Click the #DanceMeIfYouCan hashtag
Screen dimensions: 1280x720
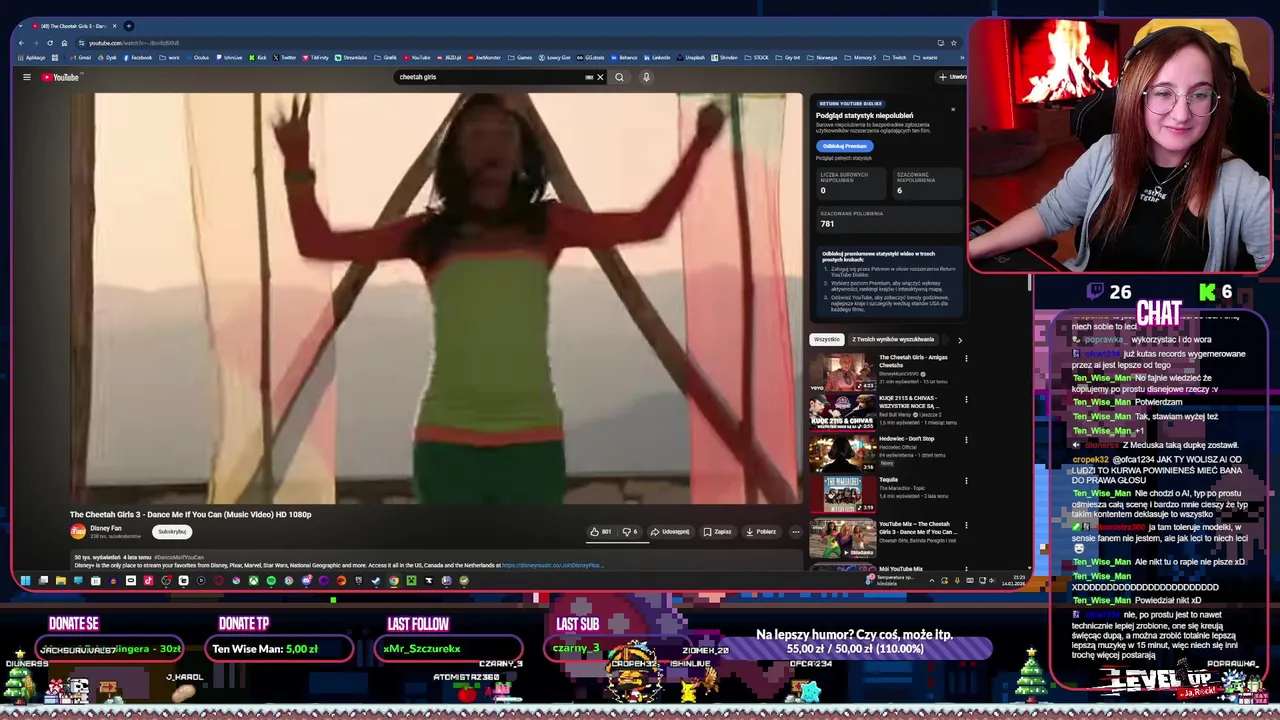[180, 557]
